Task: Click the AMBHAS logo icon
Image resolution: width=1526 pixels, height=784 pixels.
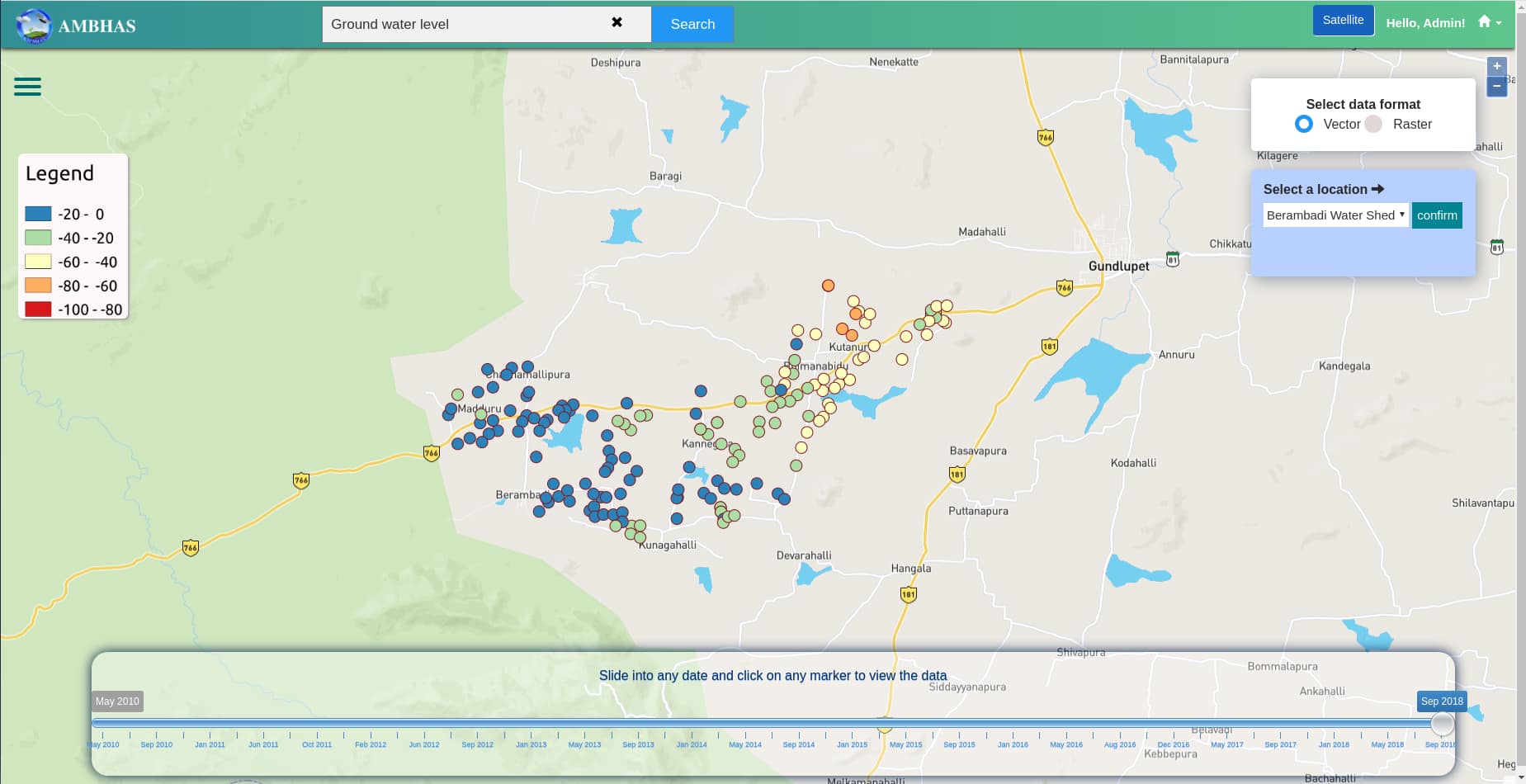Action: click(x=34, y=26)
